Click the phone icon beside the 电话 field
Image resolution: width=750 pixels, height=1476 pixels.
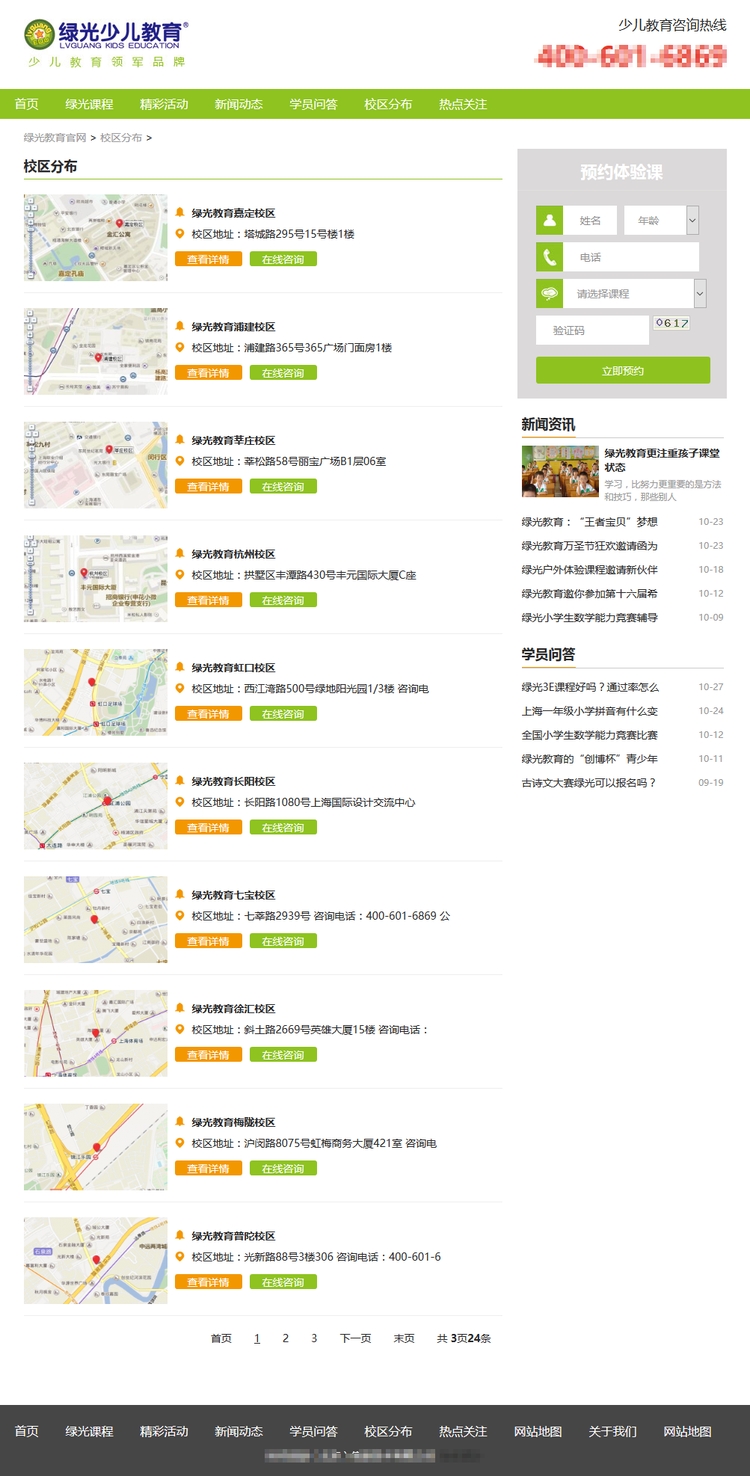pyautogui.click(x=549, y=257)
